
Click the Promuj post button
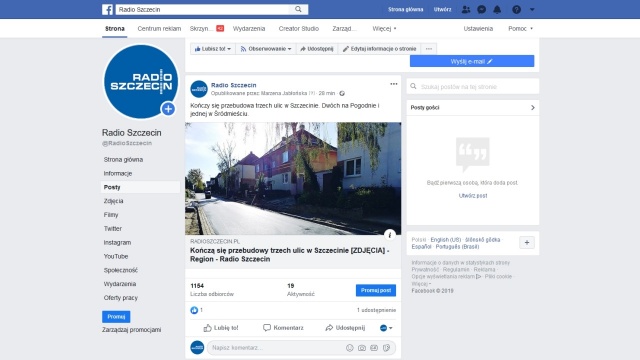[376, 290]
